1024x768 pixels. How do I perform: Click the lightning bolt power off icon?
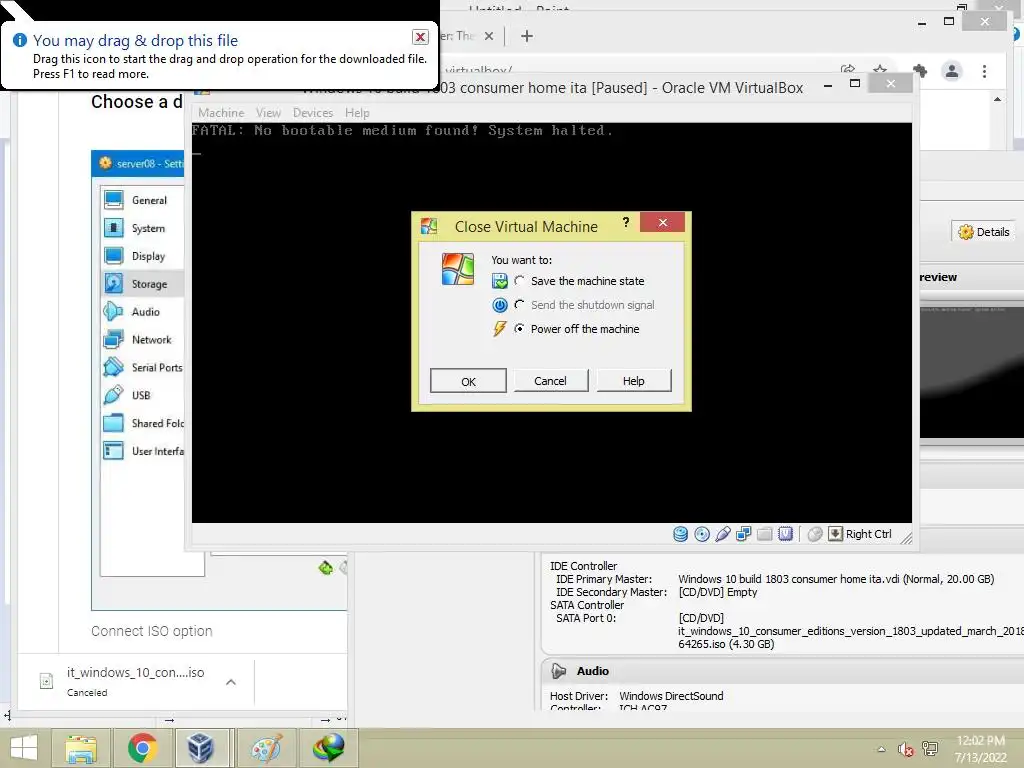tap(500, 328)
